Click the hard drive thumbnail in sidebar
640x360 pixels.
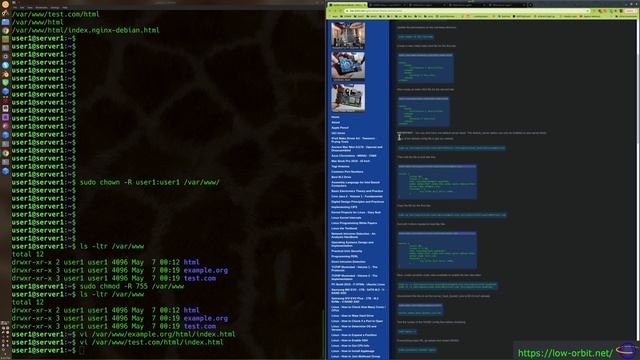(348, 66)
